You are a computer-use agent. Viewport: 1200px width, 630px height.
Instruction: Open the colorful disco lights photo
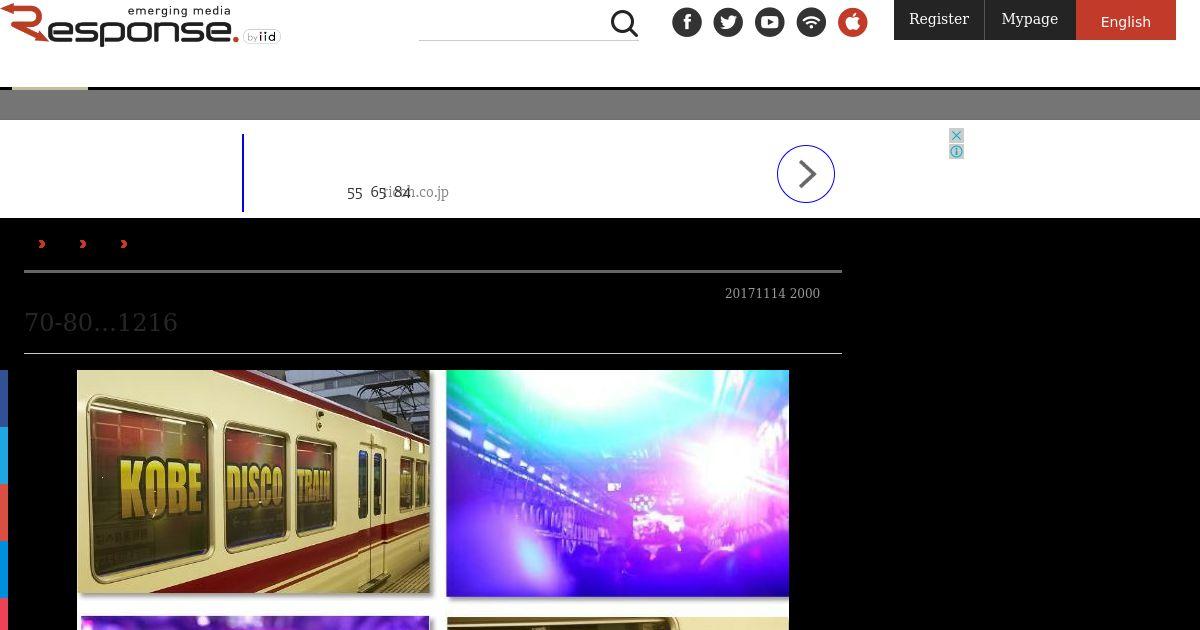(617, 483)
